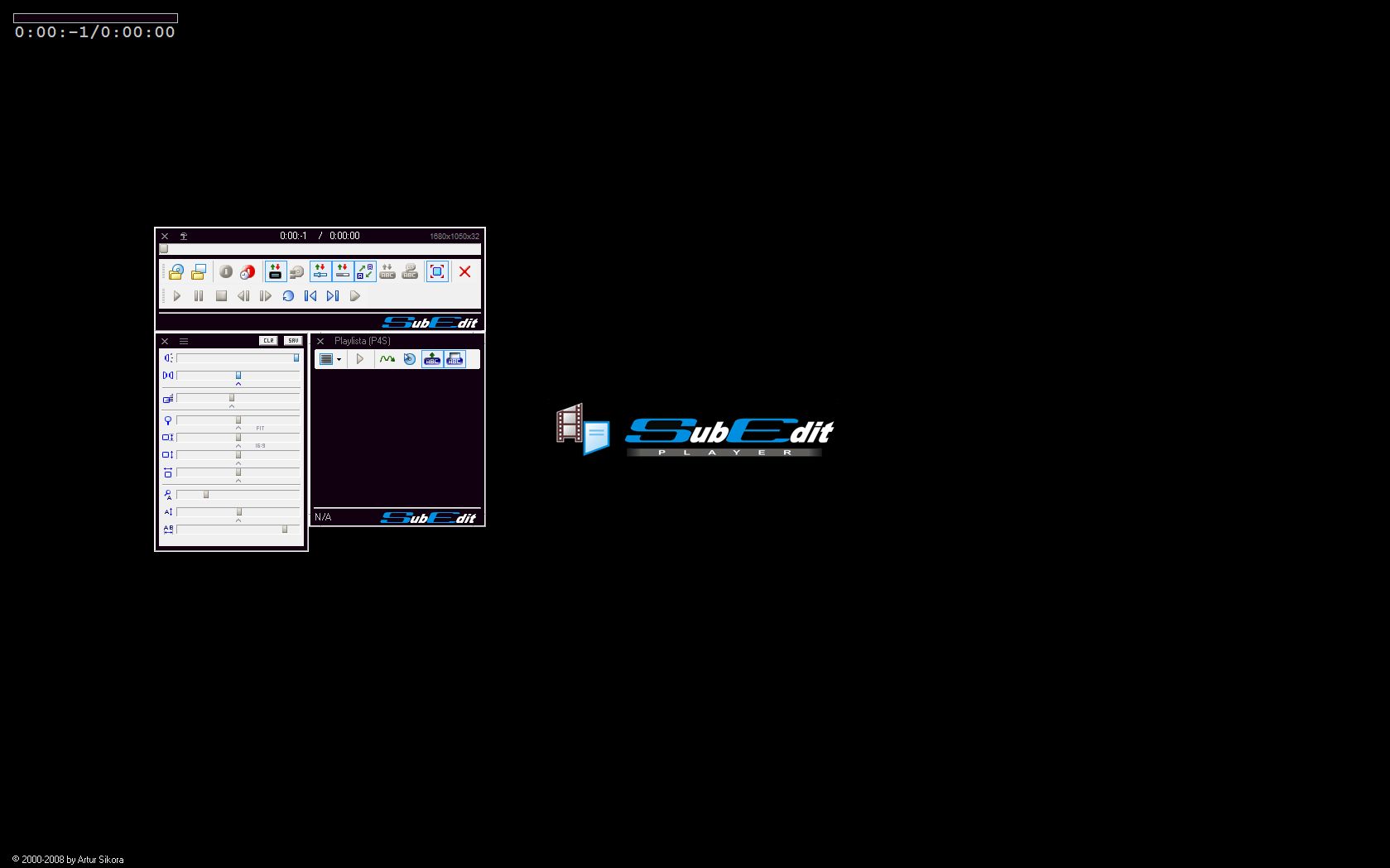Click the reset caret next to 16:9

pos(238,446)
